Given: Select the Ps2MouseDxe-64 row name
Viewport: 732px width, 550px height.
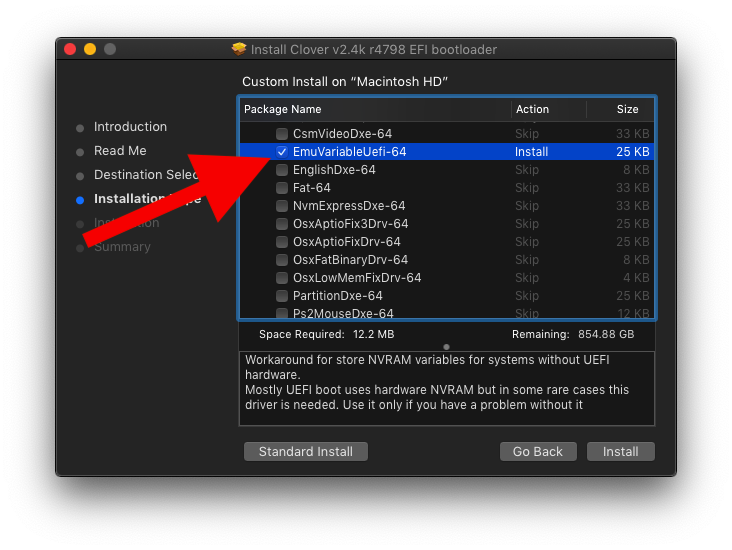Looking at the screenshot, I should tap(343, 313).
